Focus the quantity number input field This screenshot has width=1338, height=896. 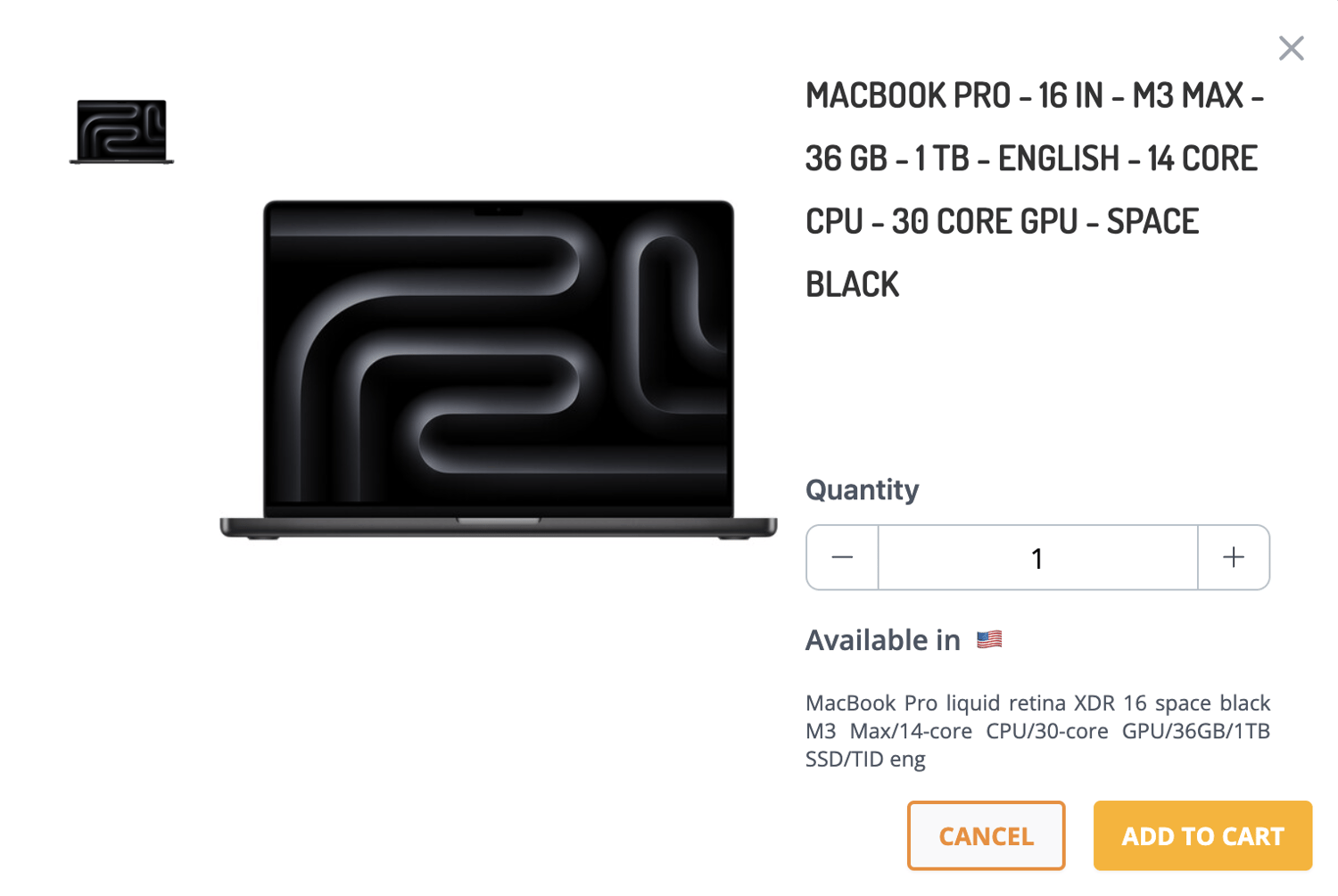tap(1037, 558)
